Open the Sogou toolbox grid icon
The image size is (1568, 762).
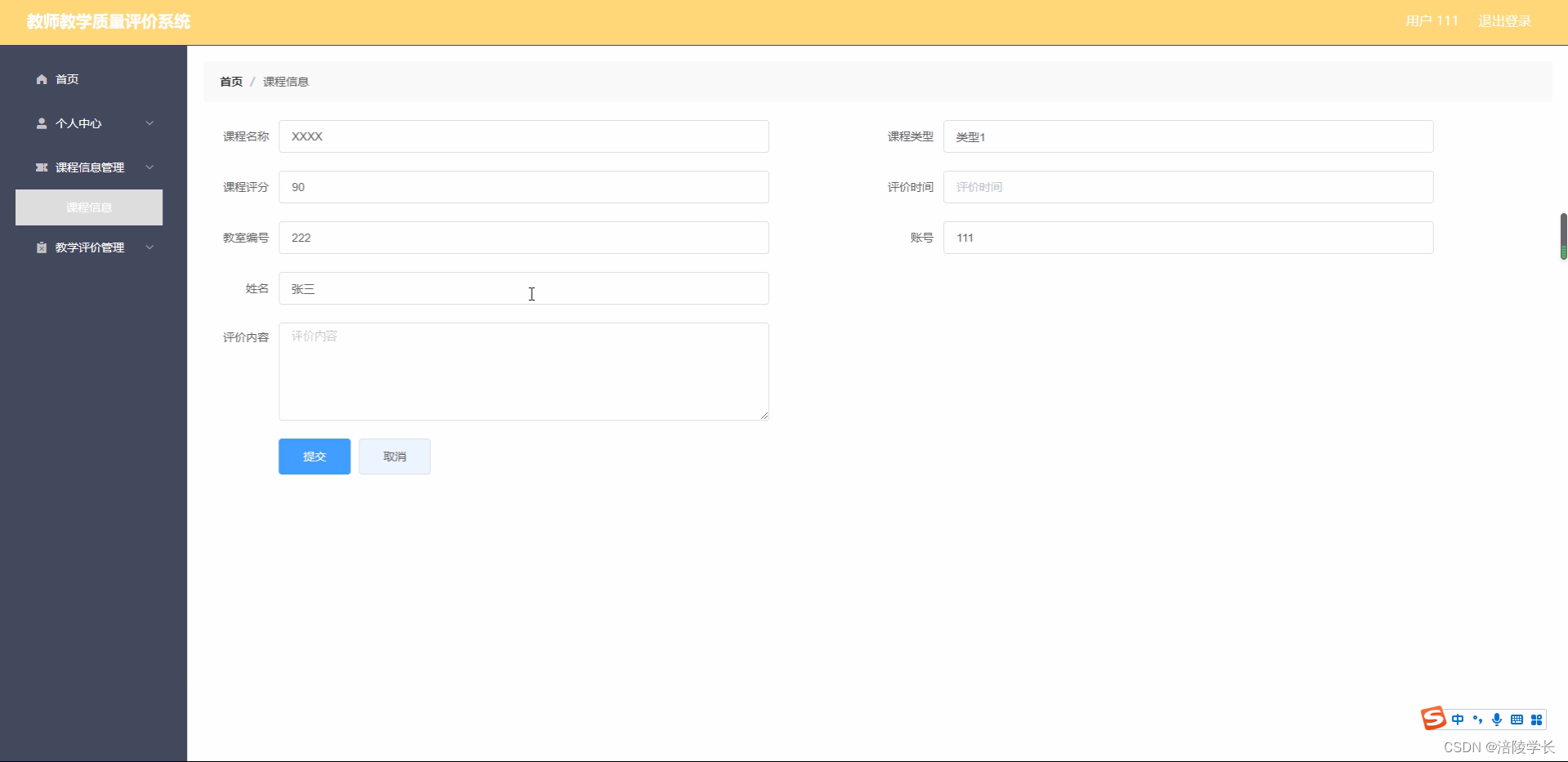[x=1537, y=720]
